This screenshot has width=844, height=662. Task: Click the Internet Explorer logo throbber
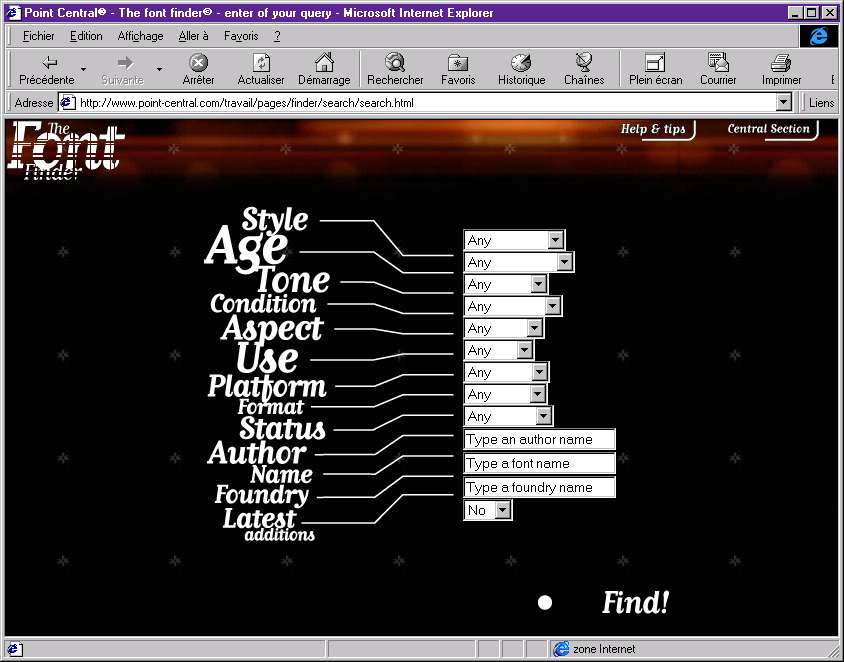click(x=818, y=36)
